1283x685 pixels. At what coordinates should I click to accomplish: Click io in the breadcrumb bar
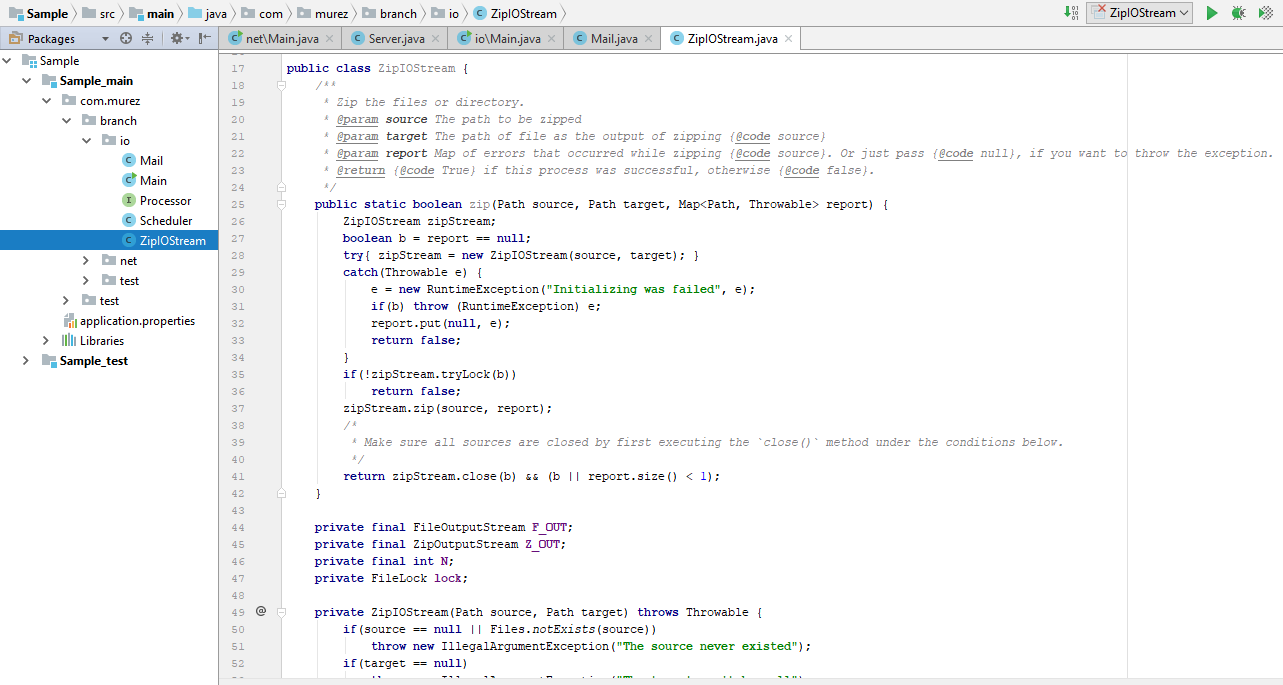pos(445,13)
